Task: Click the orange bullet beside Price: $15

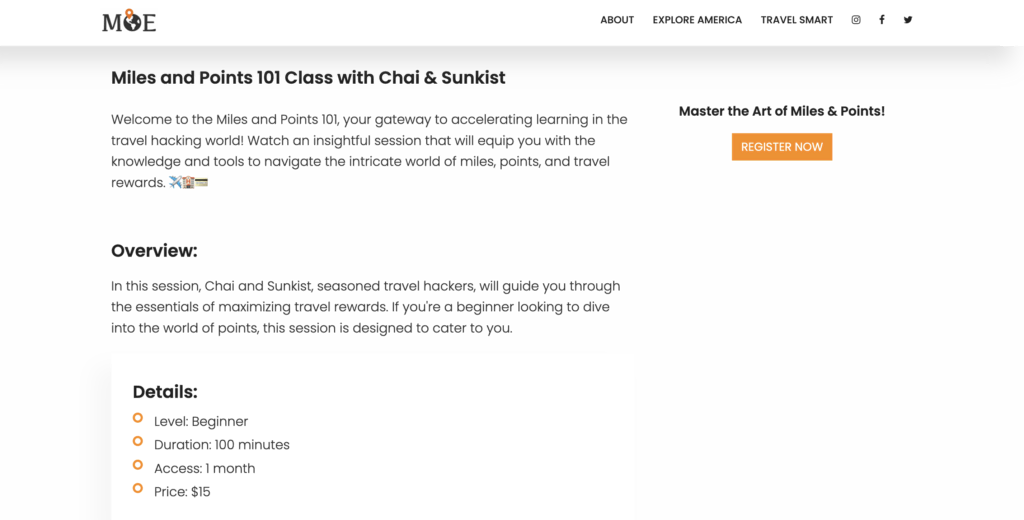Action: click(138, 488)
